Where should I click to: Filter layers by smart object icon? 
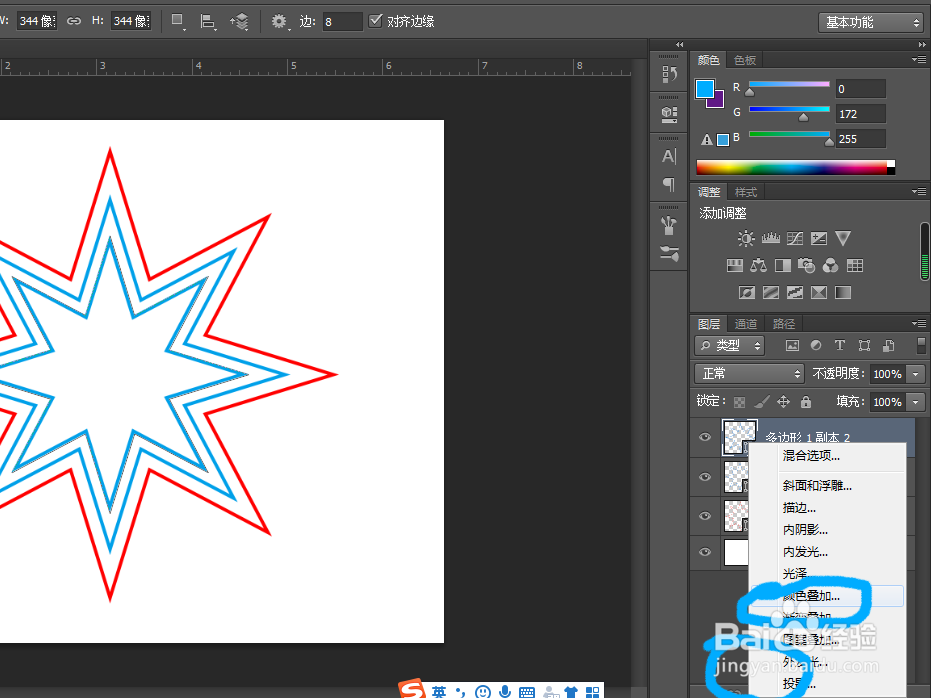pos(888,345)
